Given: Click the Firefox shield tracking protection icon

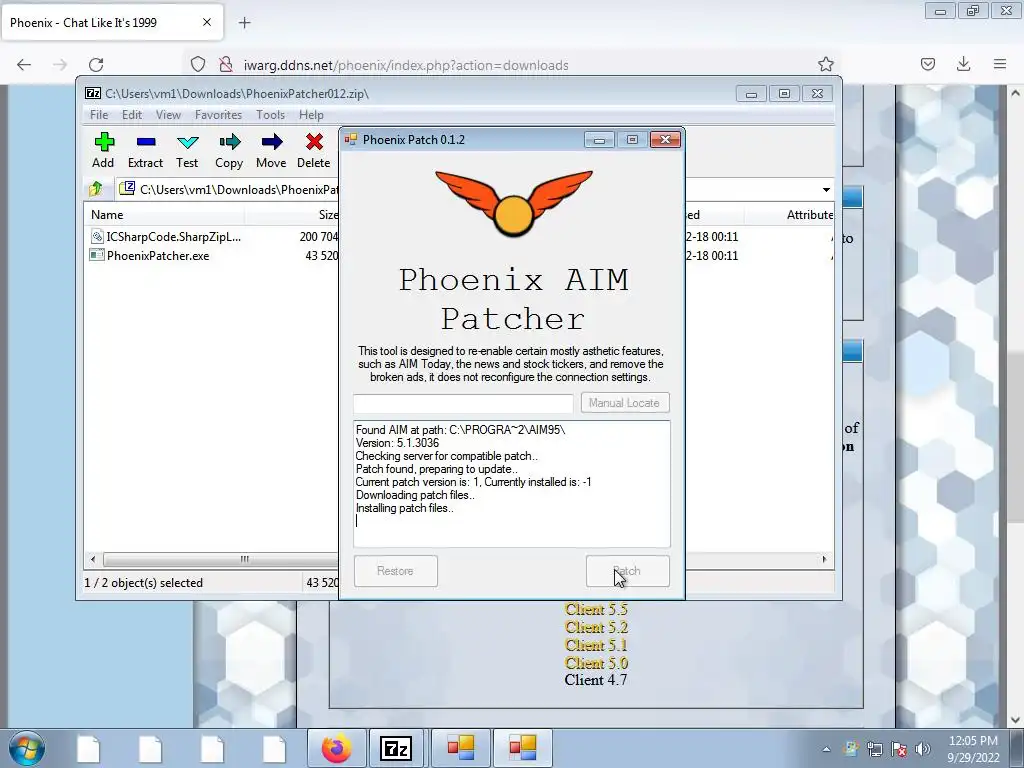Looking at the screenshot, I should [198, 65].
